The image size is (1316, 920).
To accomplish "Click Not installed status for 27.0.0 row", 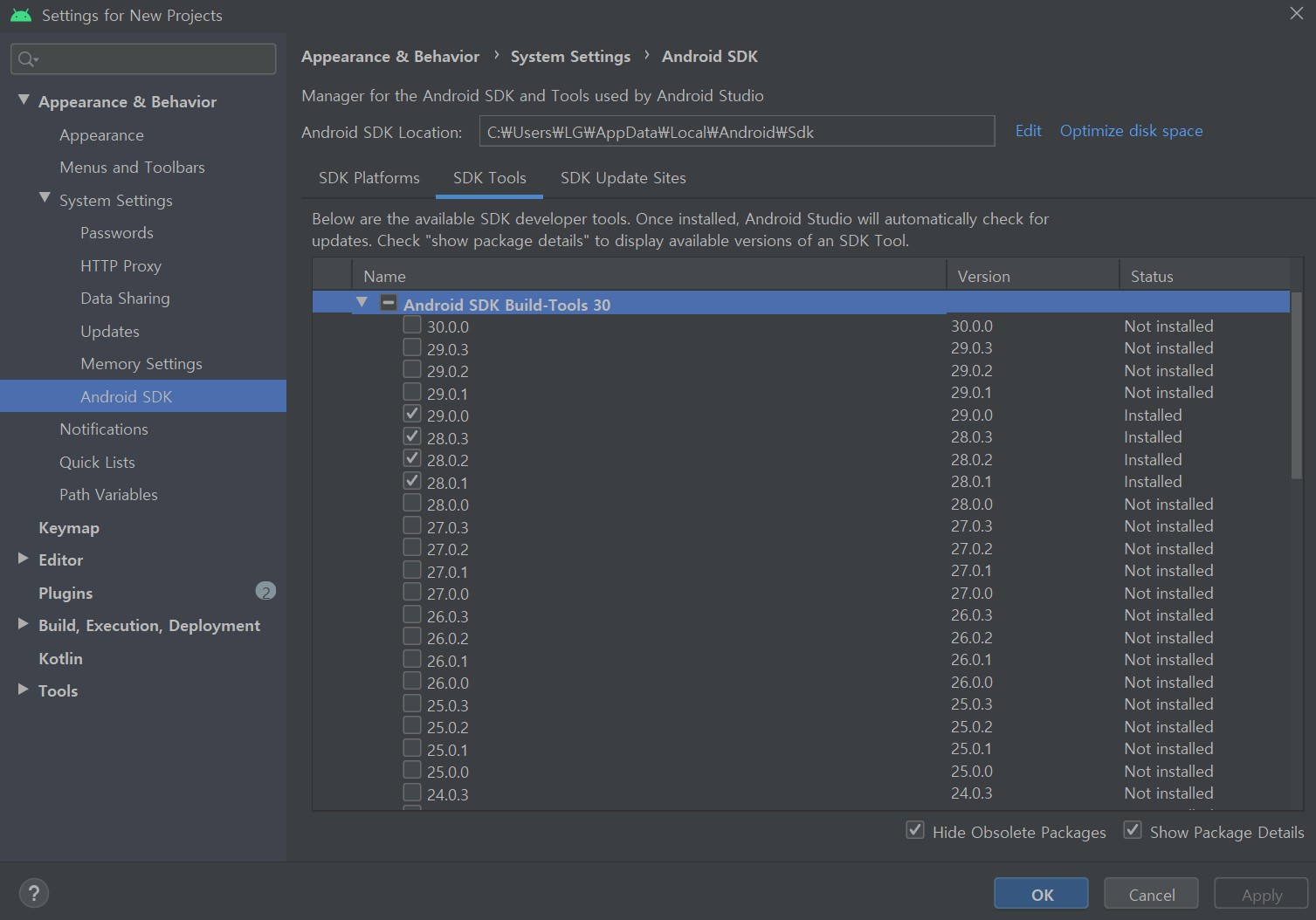I will [x=1168, y=594].
